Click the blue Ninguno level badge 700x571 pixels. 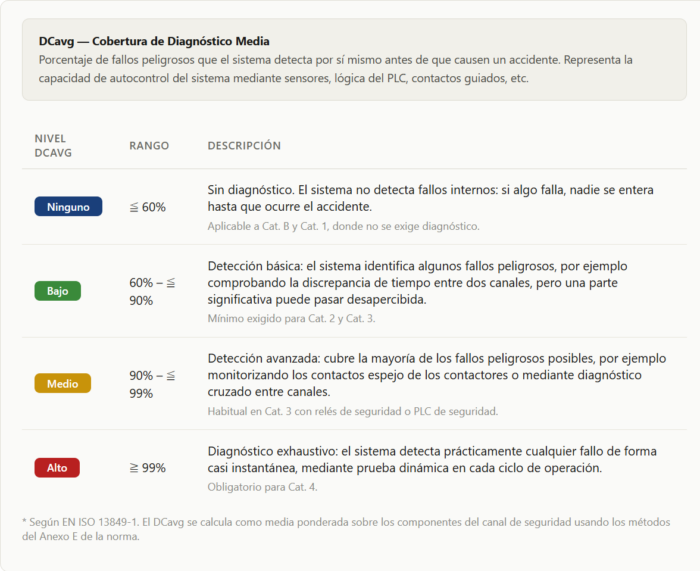[68, 207]
